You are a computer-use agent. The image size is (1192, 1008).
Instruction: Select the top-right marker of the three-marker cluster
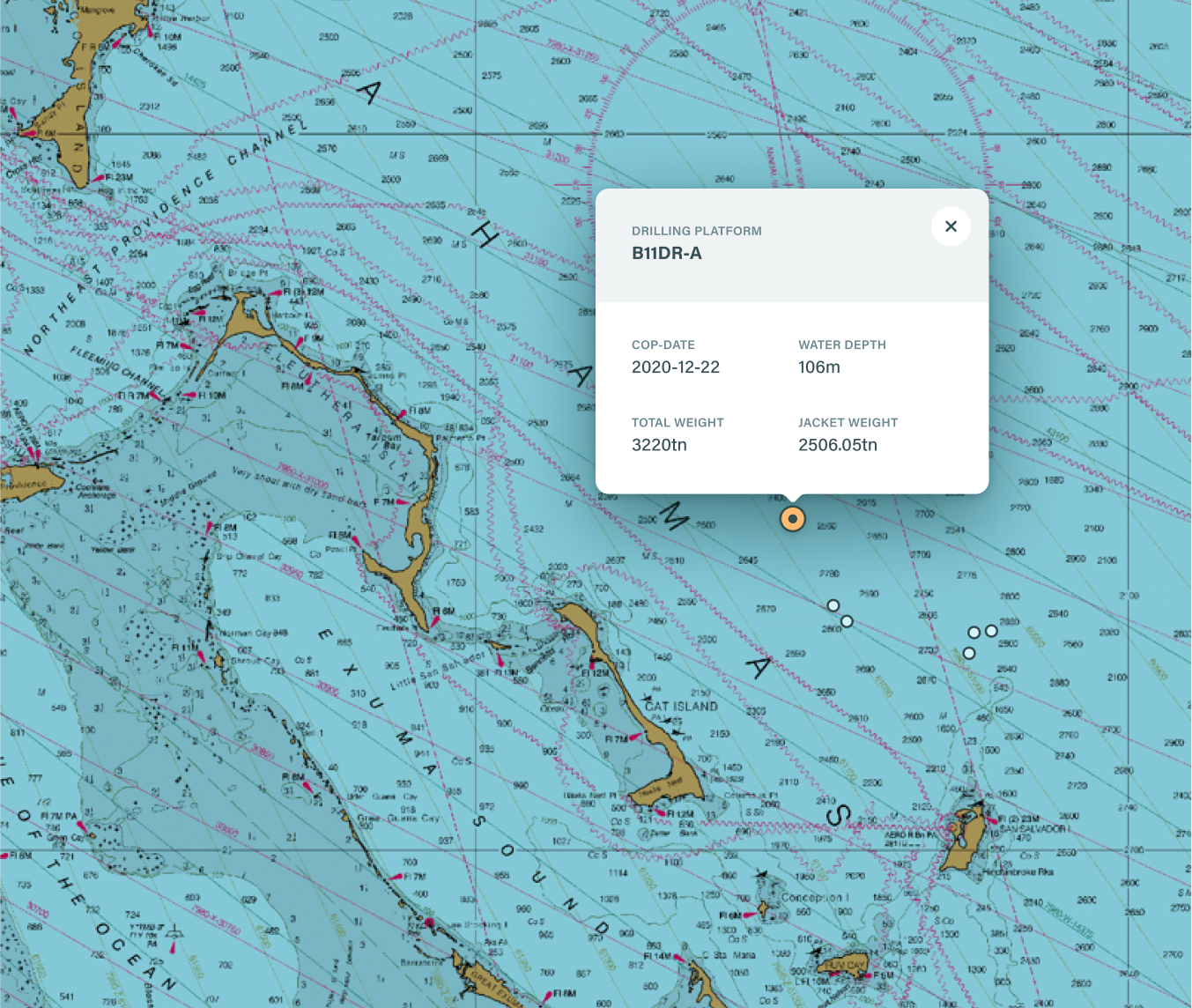991,631
